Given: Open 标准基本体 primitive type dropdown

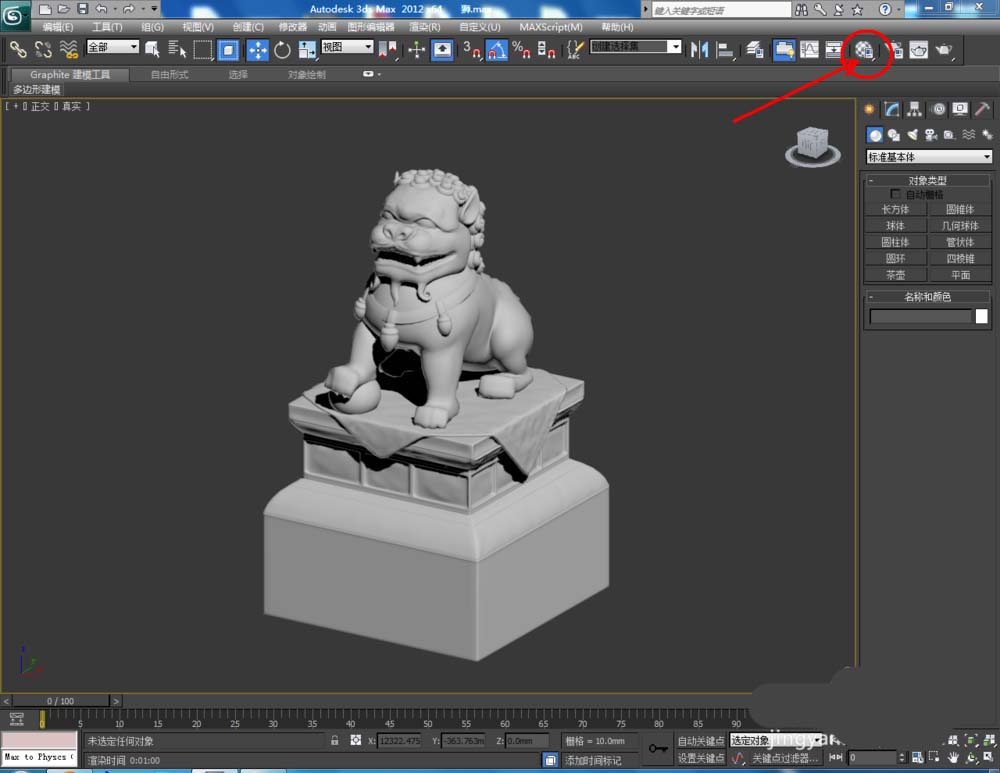Looking at the screenshot, I should pos(929,157).
